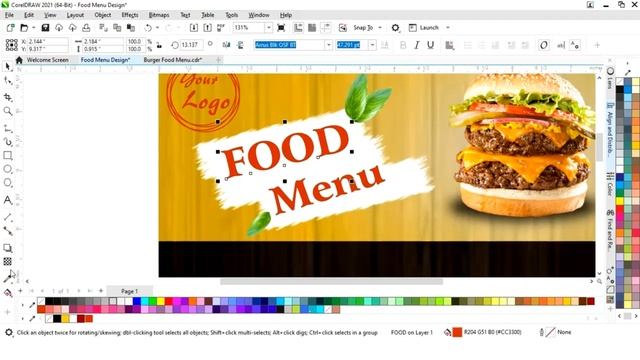Select the Interactive Fill bucket tool
Screen dimensions: 640x360
click(8, 293)
